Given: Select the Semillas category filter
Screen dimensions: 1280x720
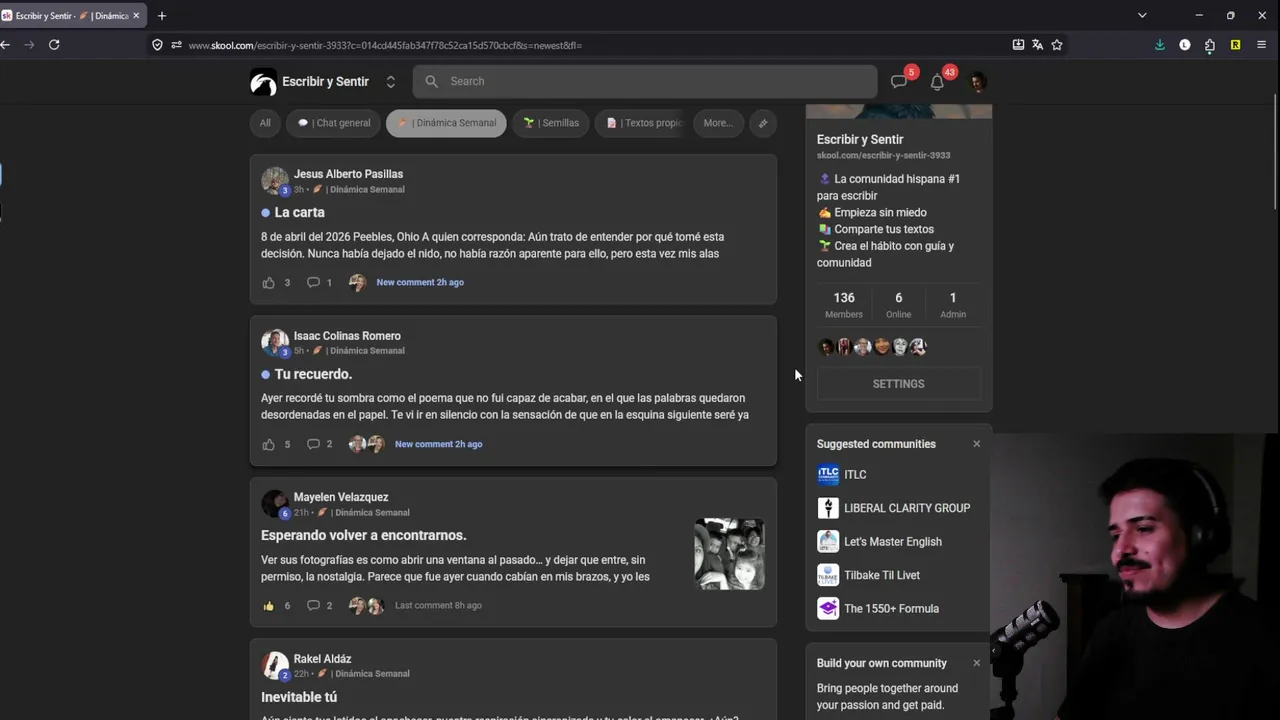Looking at the screenshot, I should (x=551, y=123).
